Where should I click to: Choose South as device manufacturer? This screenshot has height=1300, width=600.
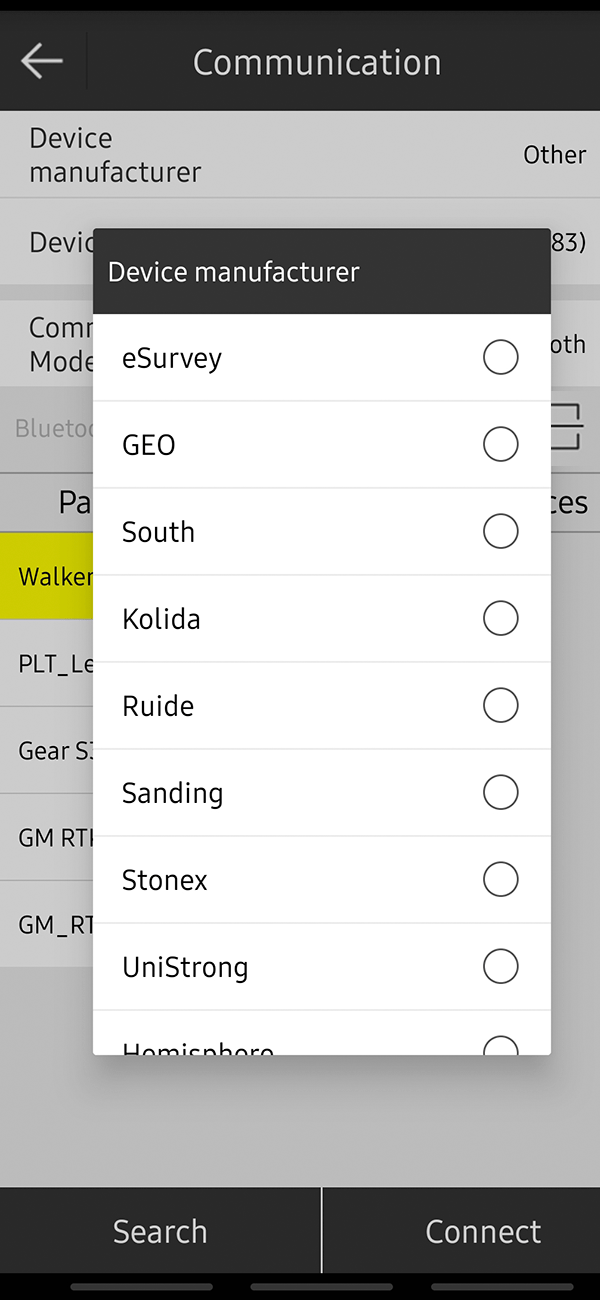[x=500, y=531]
